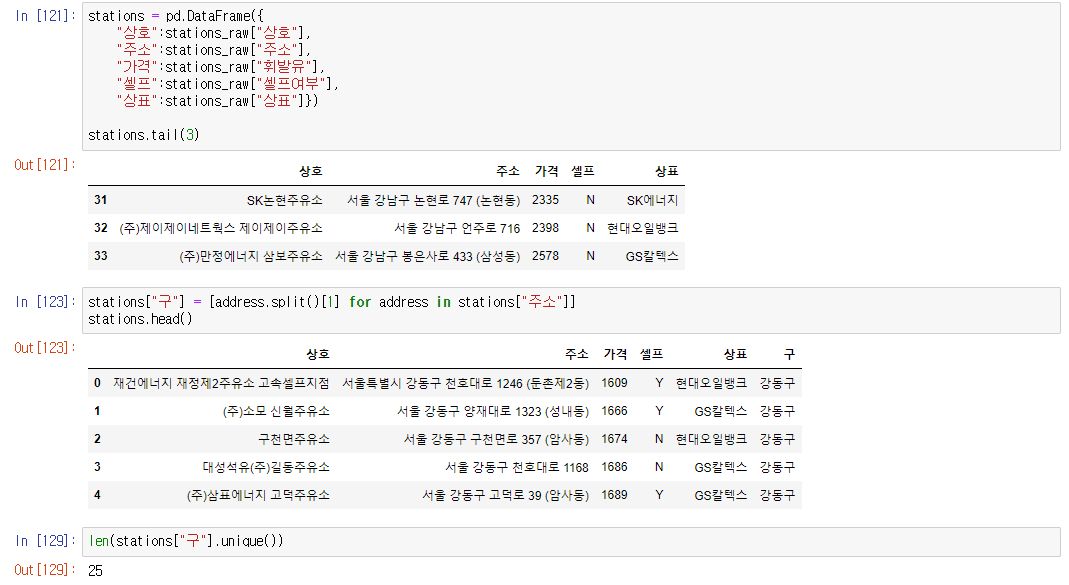1069x585 pixels.
Task: Select the In [121] prompt label
Action: tap(45, 16)
